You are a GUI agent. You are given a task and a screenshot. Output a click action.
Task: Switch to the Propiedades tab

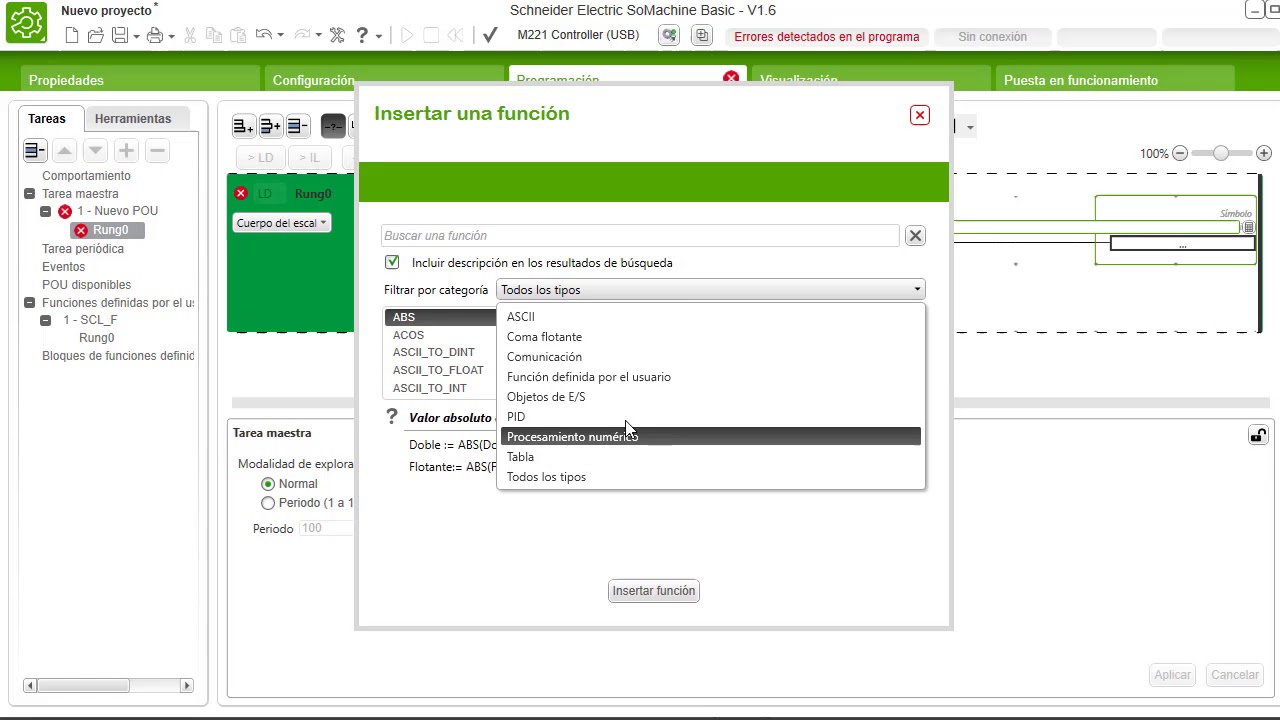click(x=140, y=80)
